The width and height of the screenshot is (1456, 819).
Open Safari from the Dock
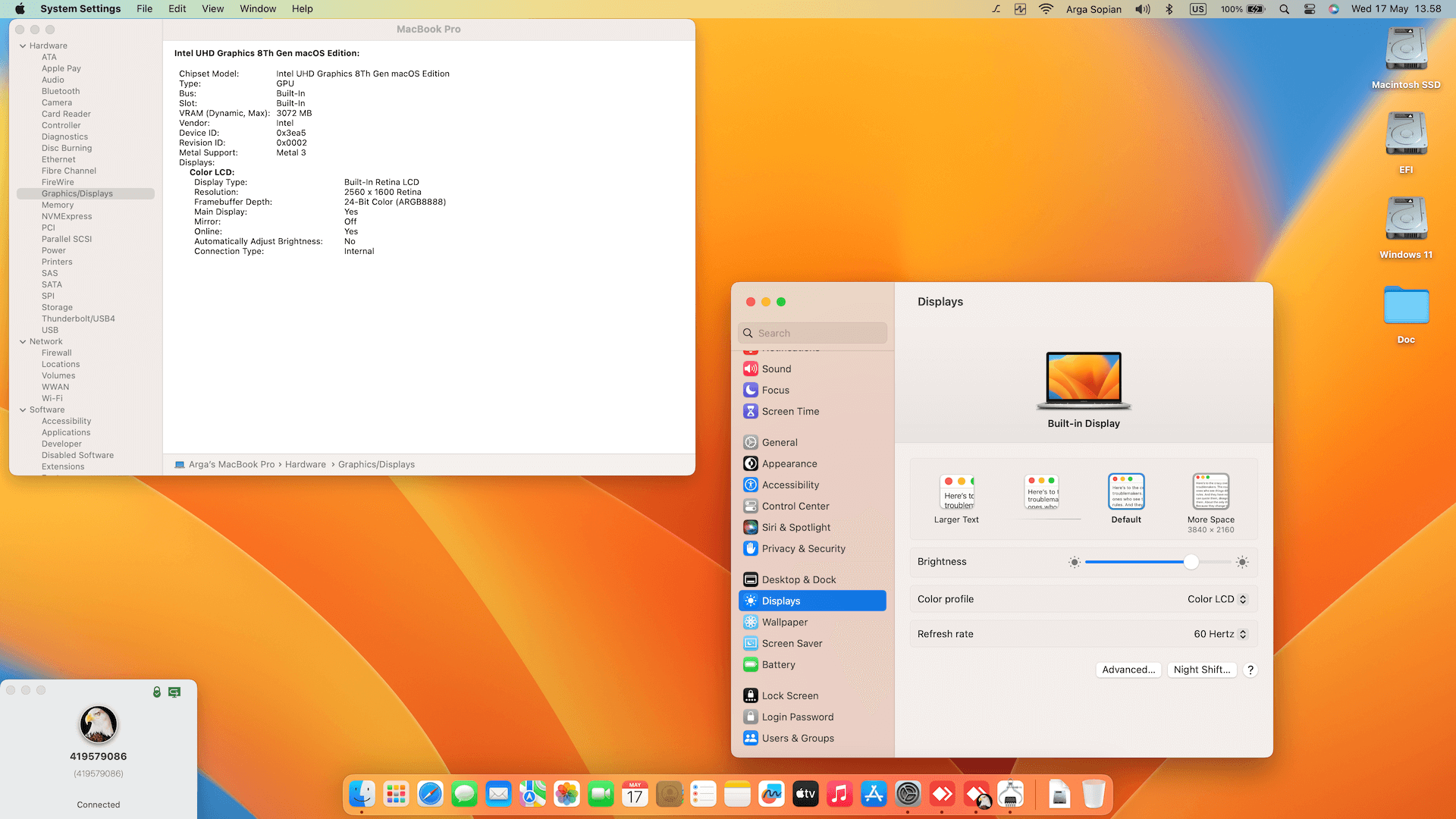point(430,794)
